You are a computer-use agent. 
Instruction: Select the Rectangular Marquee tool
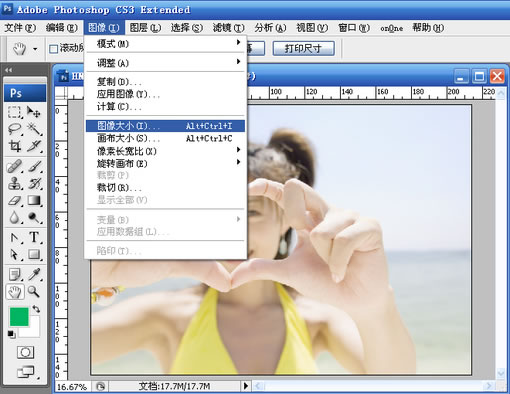pyautogui.click(x=15, y=112)
